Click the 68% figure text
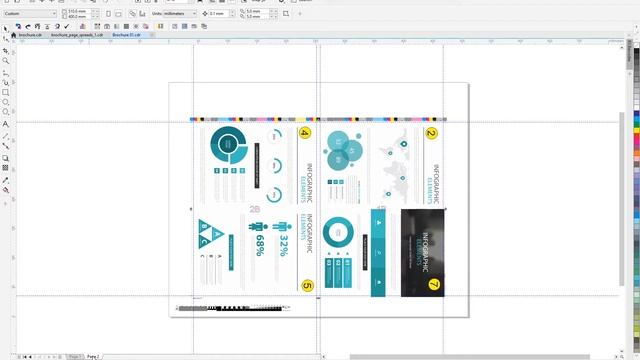640x360 pixels. (260, 245)
